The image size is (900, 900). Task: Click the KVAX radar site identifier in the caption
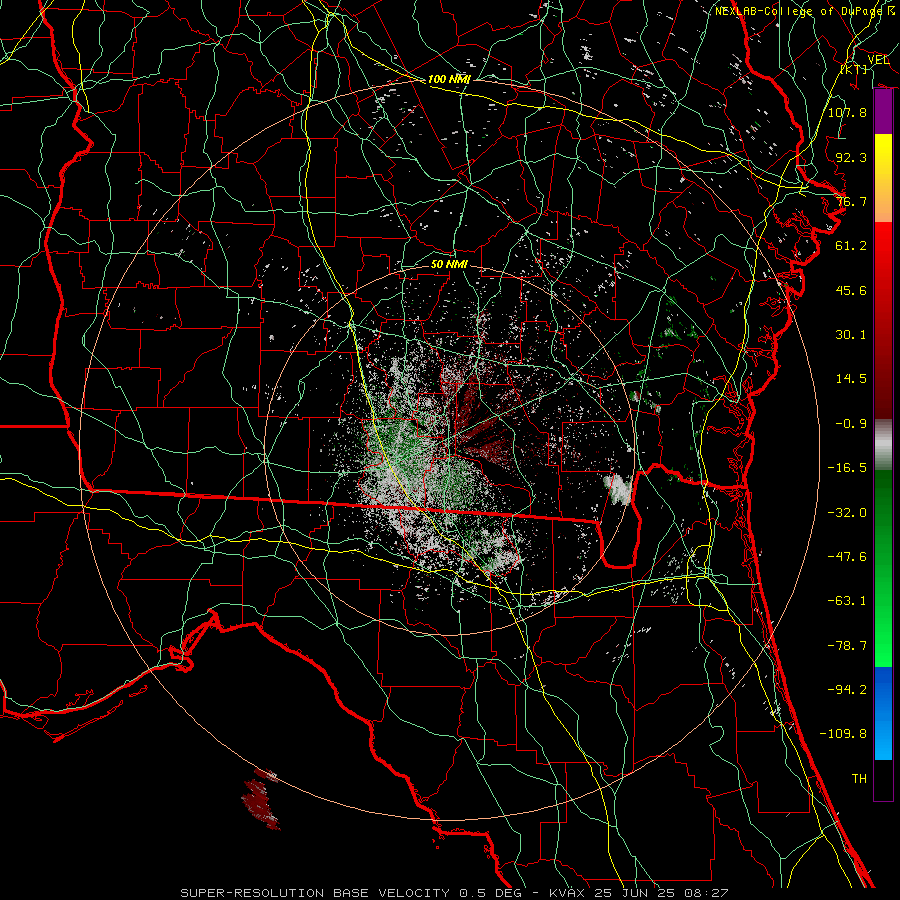566,893
